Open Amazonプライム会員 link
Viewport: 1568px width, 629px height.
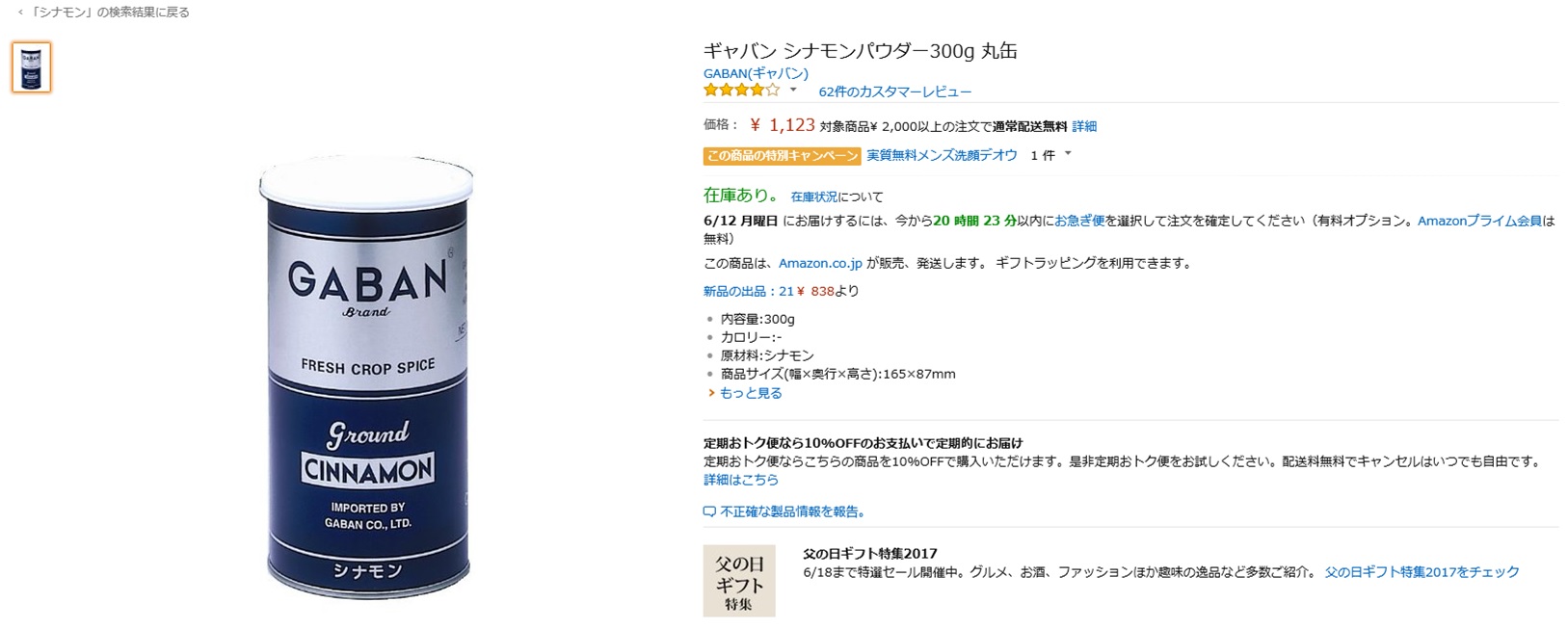click(x=1479, y=221)
